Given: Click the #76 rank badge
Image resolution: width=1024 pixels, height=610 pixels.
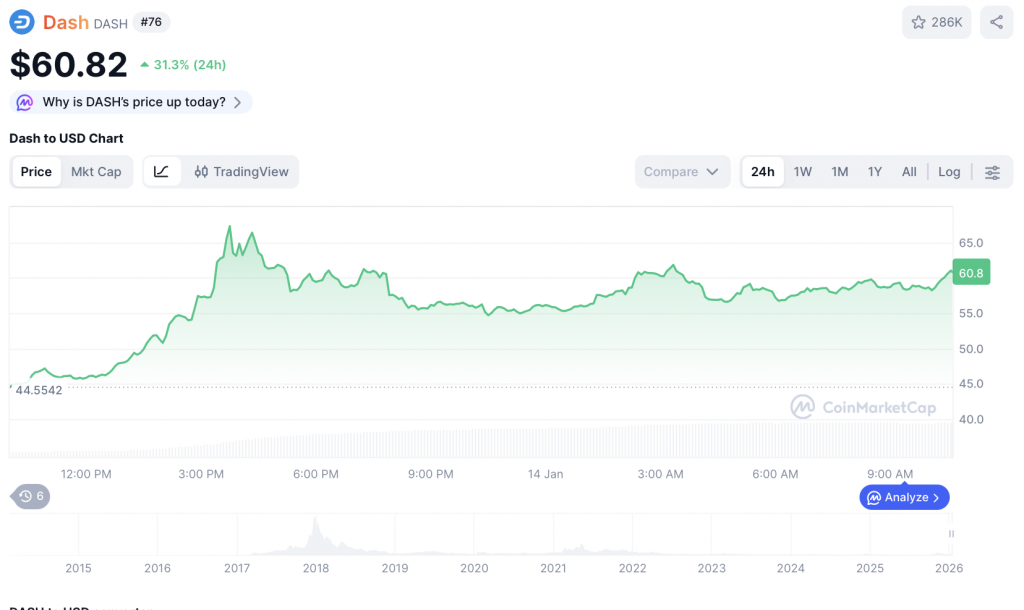Looking at the screenshot, I should click(x=152, y=22).
